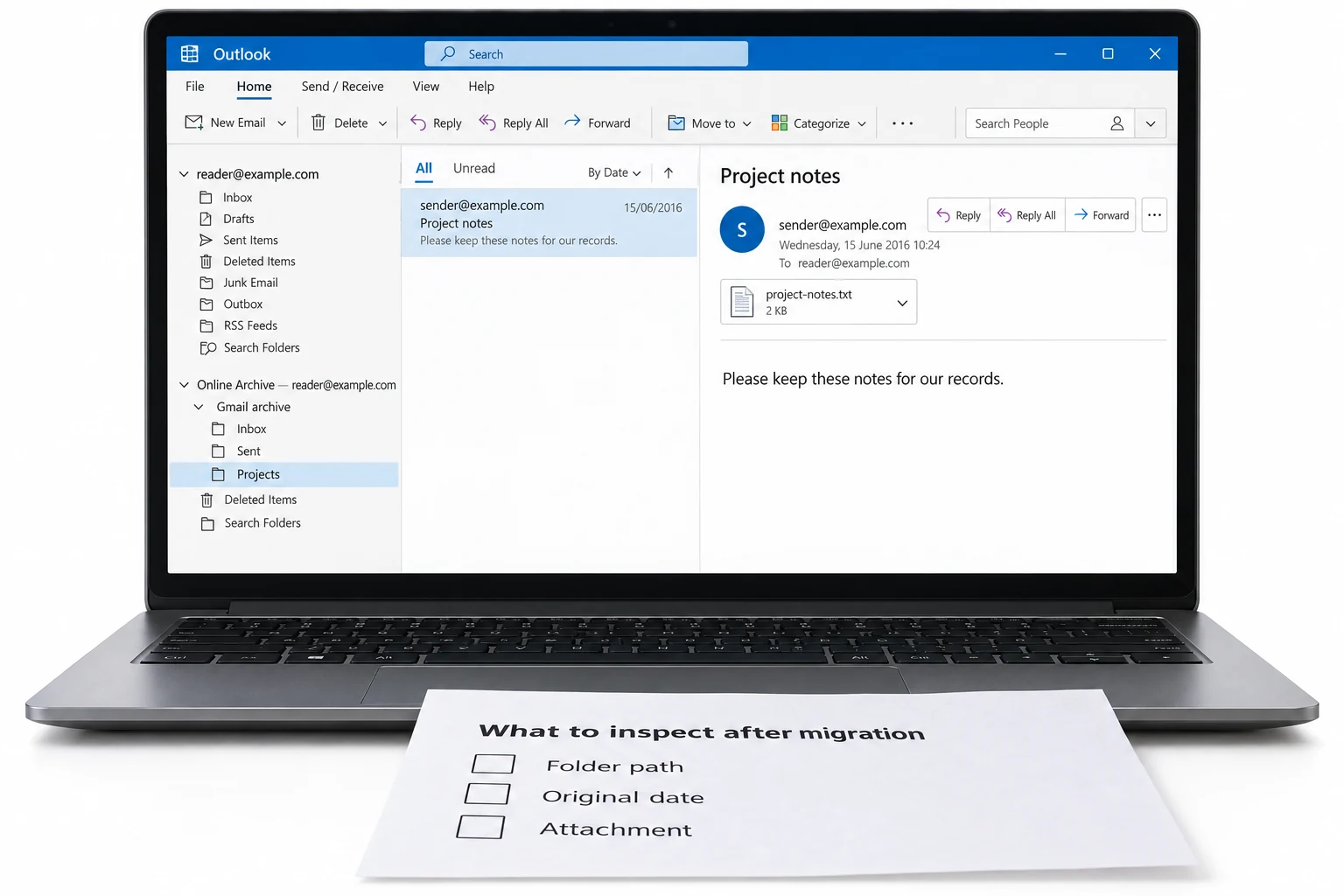Select the Projects folder in Gmail archive

tap(284, 474)
